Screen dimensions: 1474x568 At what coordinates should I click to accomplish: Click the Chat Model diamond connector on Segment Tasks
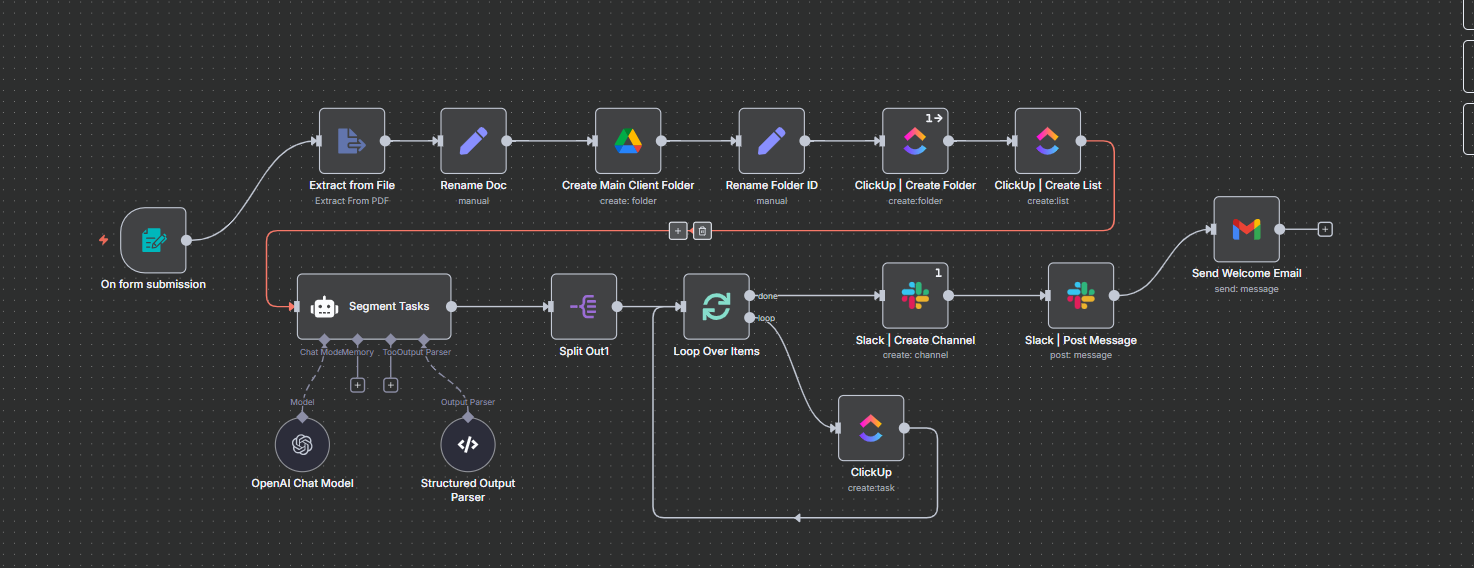click(x=324, y=340)
